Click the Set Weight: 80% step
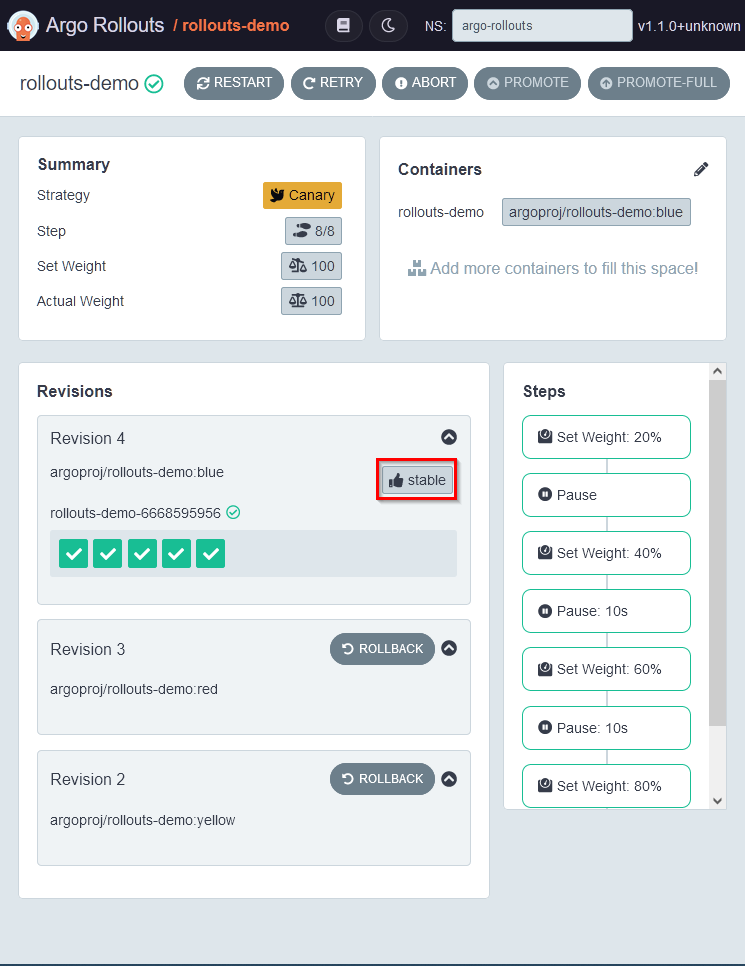This screenshot has height=966, width=745. [606, 785]
